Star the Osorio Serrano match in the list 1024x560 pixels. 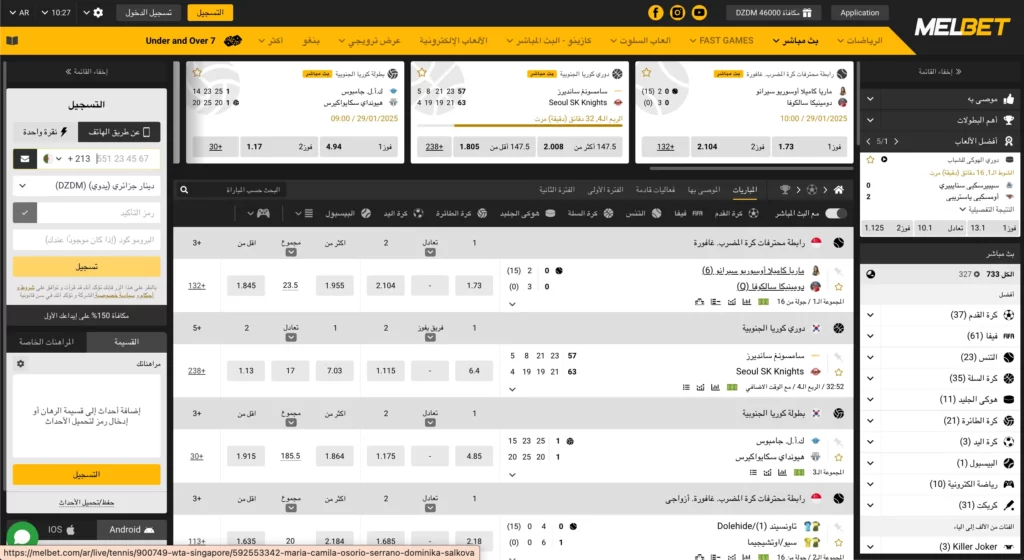(x=839, y=287)
